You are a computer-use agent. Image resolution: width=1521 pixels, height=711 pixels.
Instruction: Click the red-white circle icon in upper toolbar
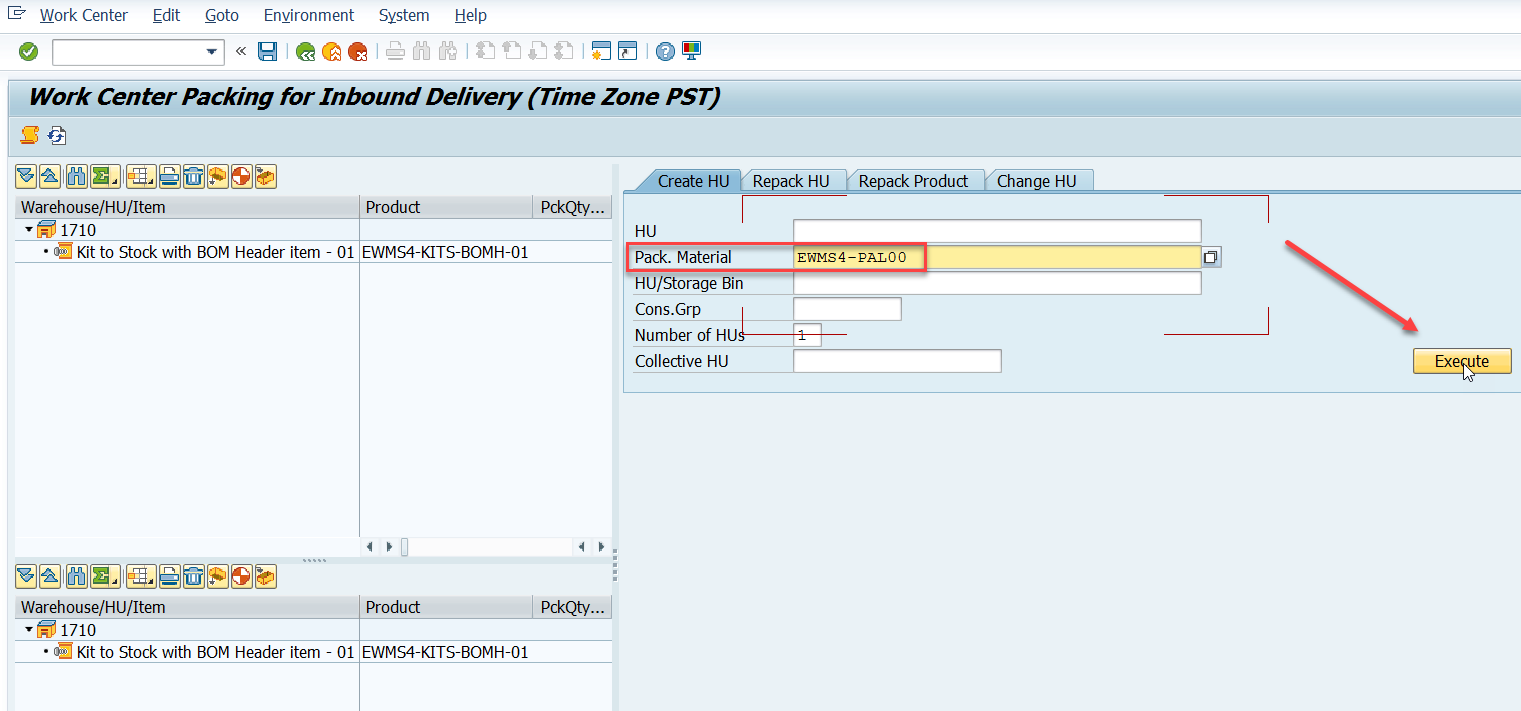click(241, 177)
